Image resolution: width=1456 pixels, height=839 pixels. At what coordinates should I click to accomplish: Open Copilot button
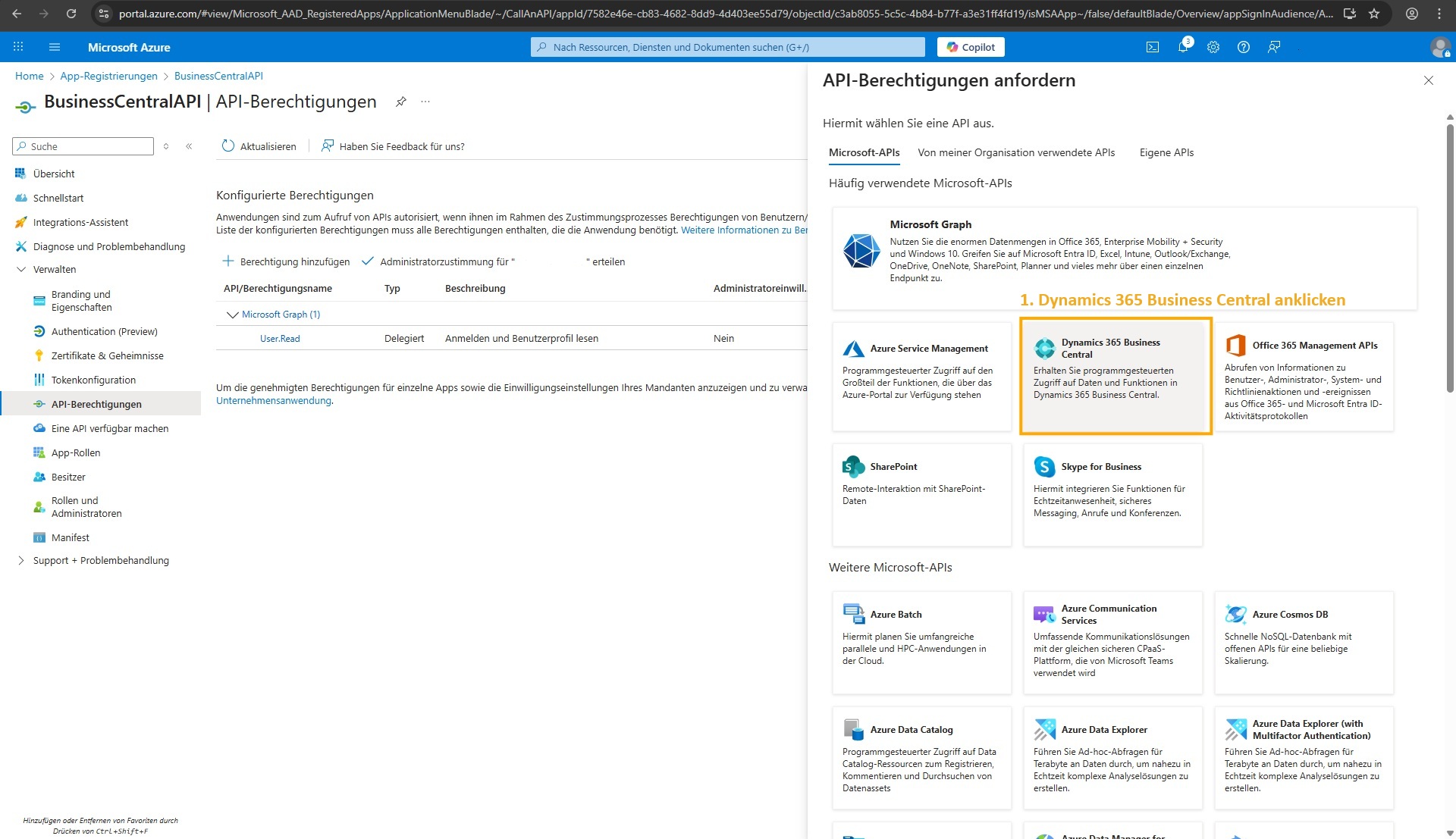(x=971, y=47)
